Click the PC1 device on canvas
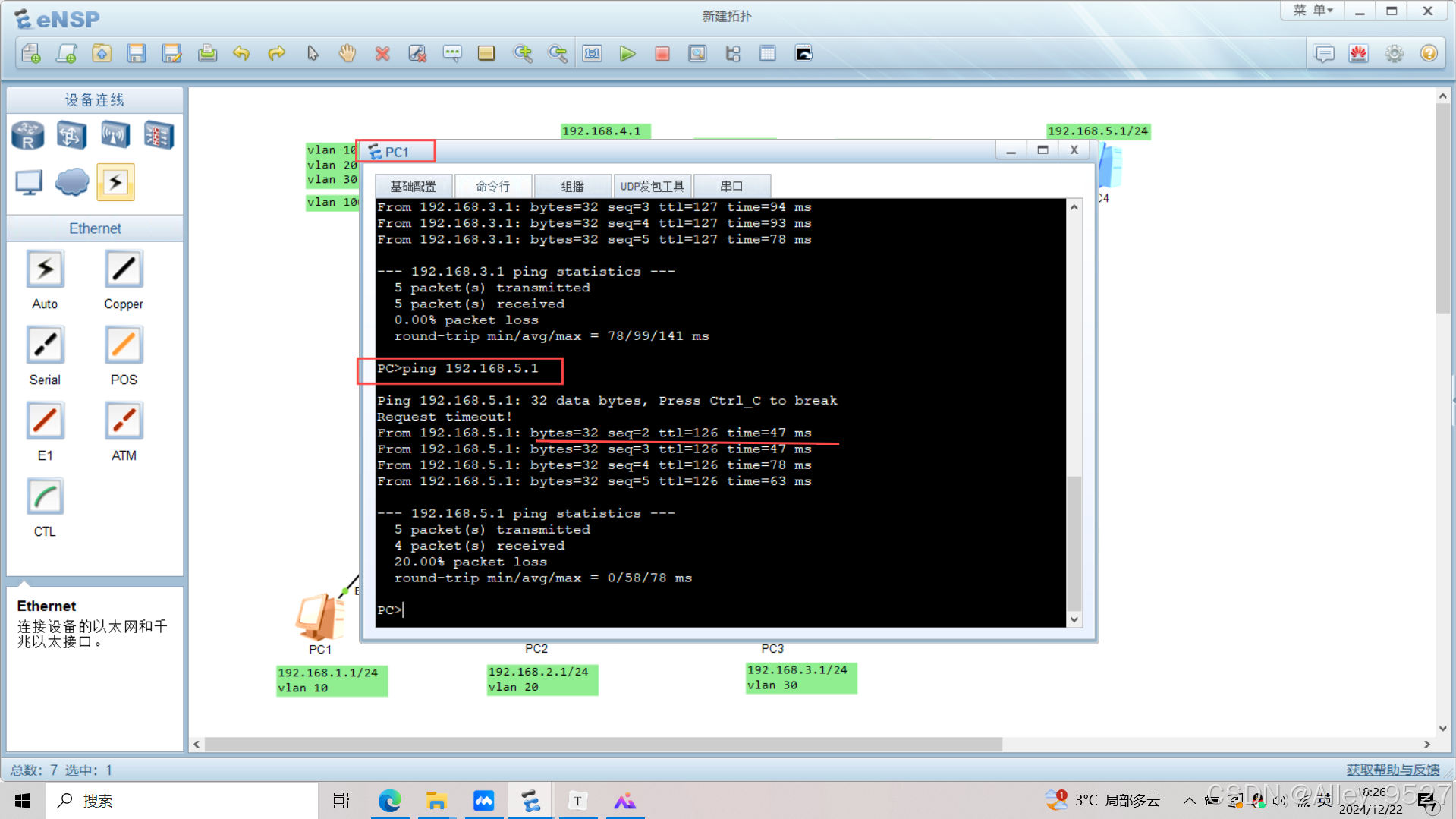This screenshot has height=819, width=1456. click(x=321, y=616)
